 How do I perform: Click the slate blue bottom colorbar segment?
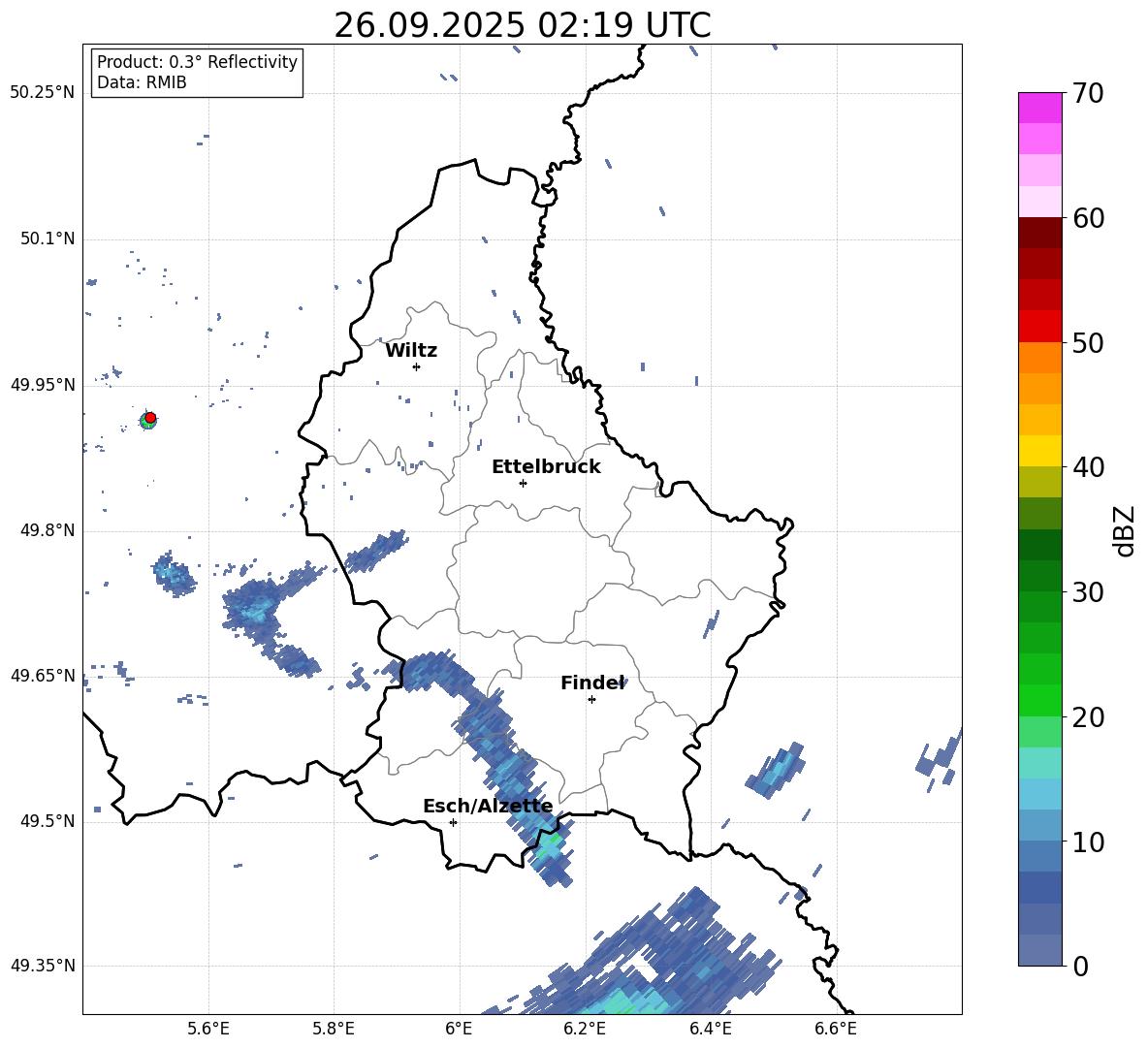click(x=1039, y=950)
